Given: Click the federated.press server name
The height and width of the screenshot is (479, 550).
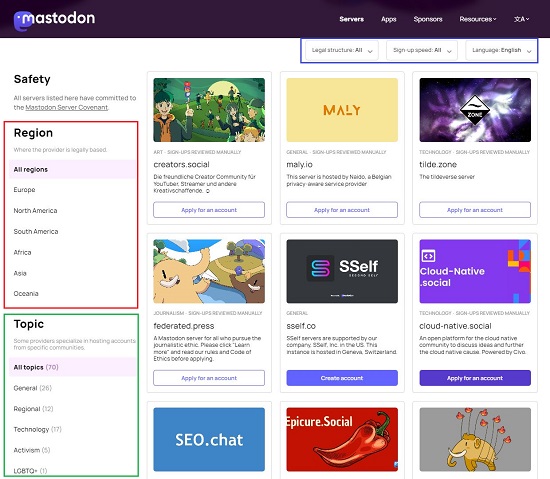Looking at the screenshot, I should [x=183, y=326].
